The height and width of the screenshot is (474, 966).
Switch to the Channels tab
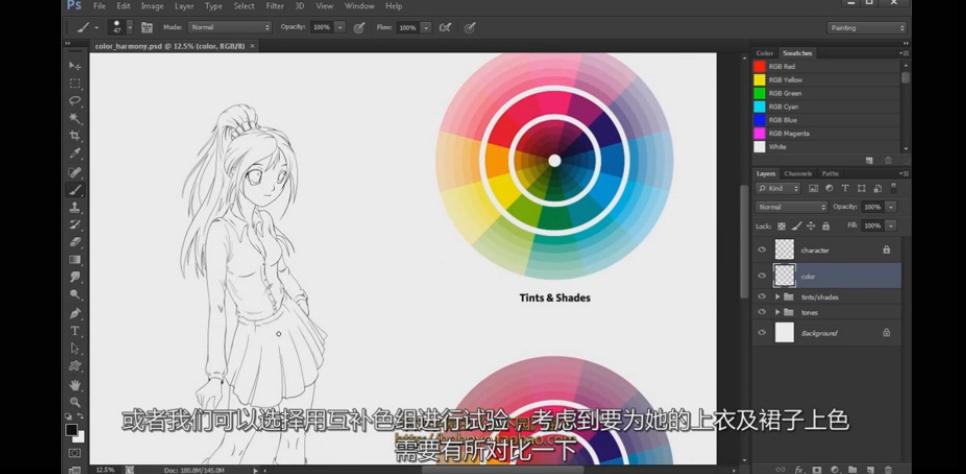tap(798, 174)
